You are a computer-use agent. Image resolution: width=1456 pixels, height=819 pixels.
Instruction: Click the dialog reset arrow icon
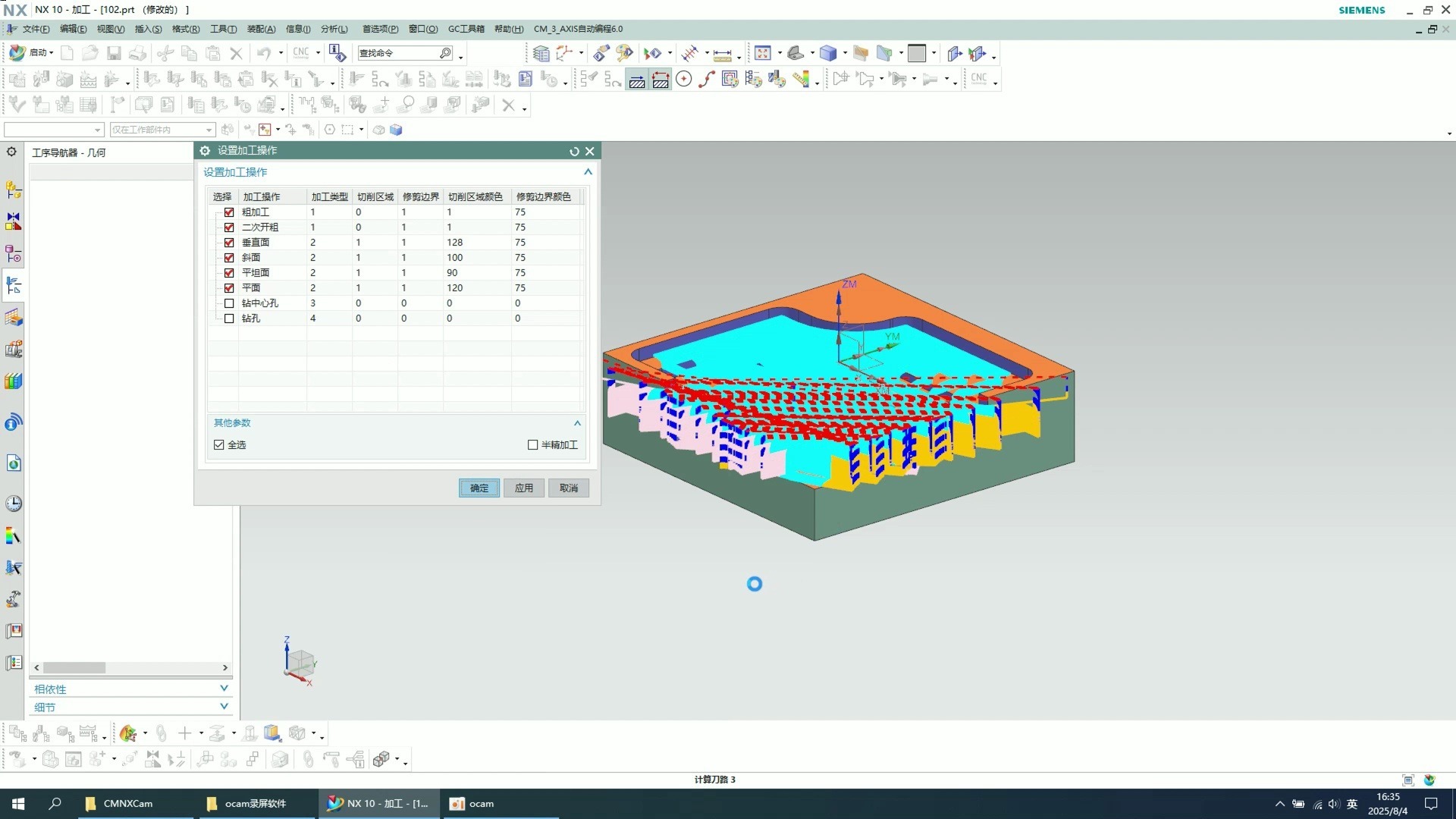574,151
